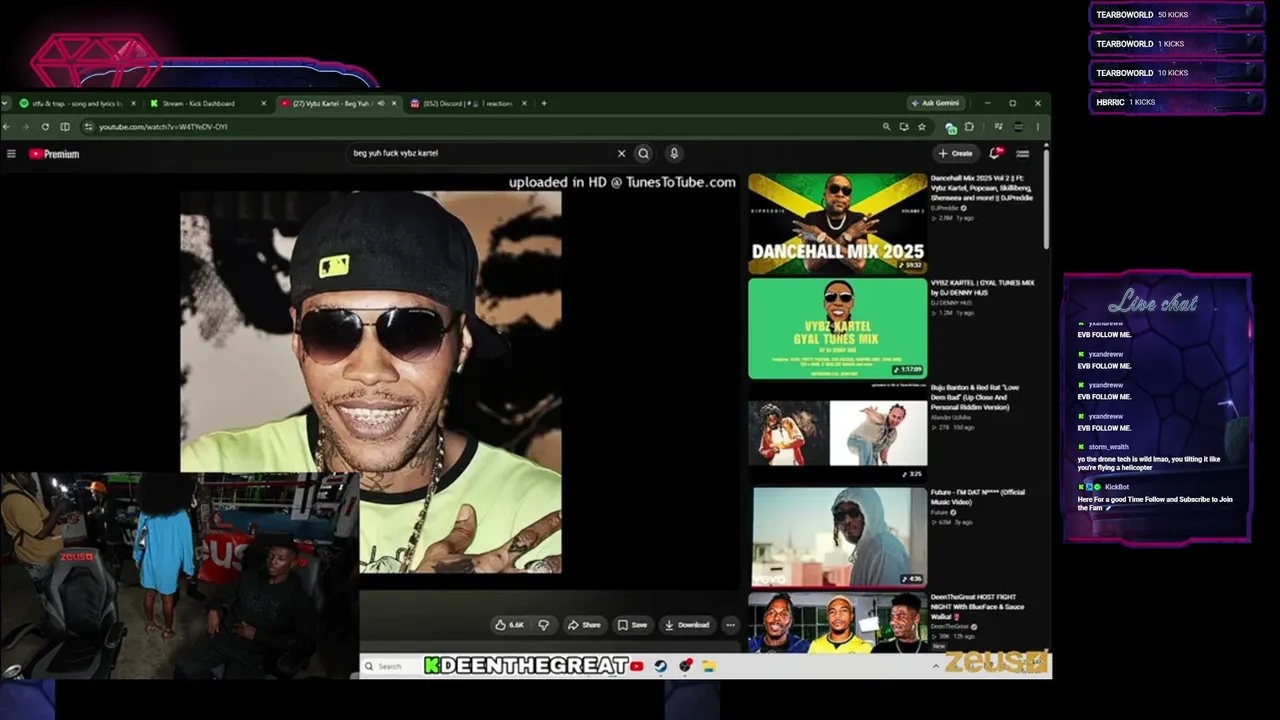The image size is (1280, 720).
Task: Click the browser address bar URL
Action: click(163, 127)
